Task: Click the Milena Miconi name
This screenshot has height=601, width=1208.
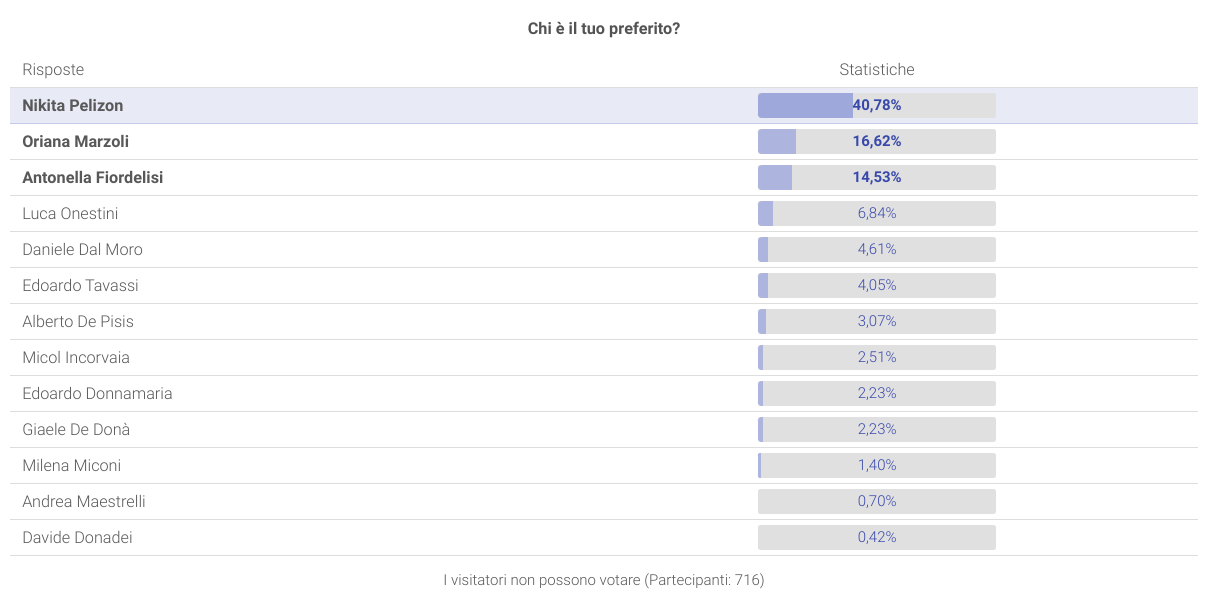Action: click(x=72, y=465)
